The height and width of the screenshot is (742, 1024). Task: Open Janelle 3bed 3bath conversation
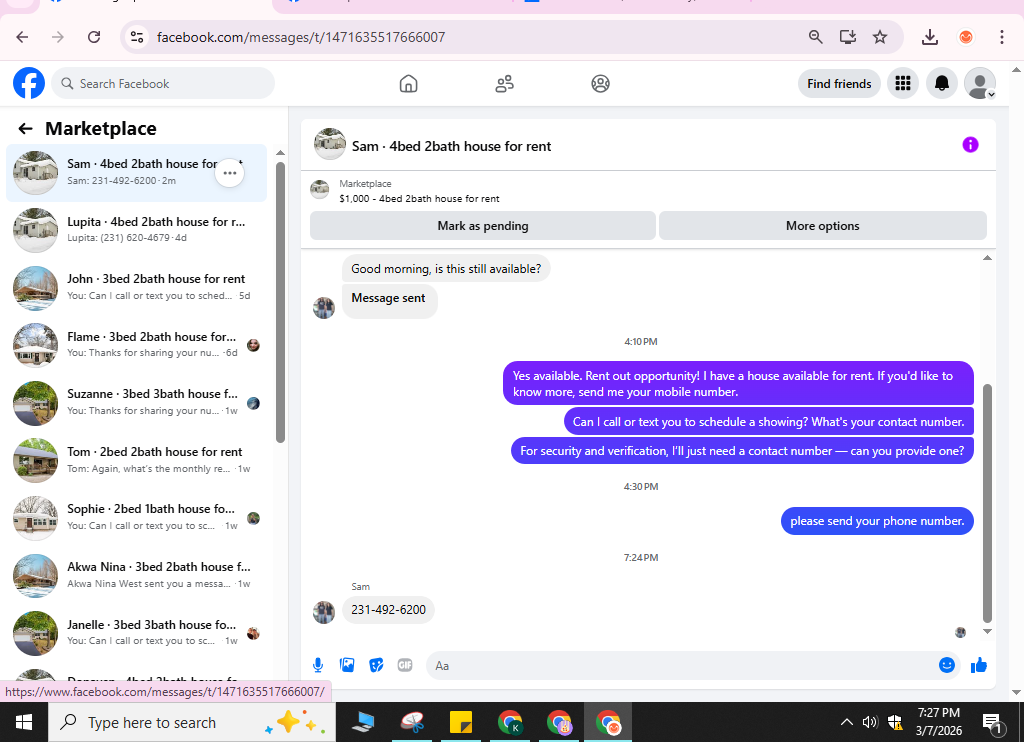coord(136,632)
